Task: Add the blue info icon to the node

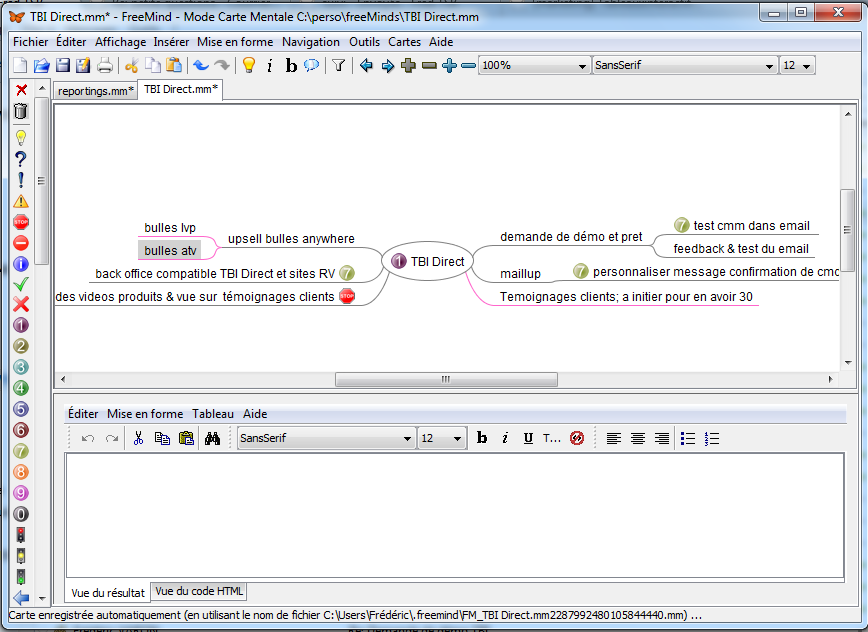Action: [x=20, y=263]
